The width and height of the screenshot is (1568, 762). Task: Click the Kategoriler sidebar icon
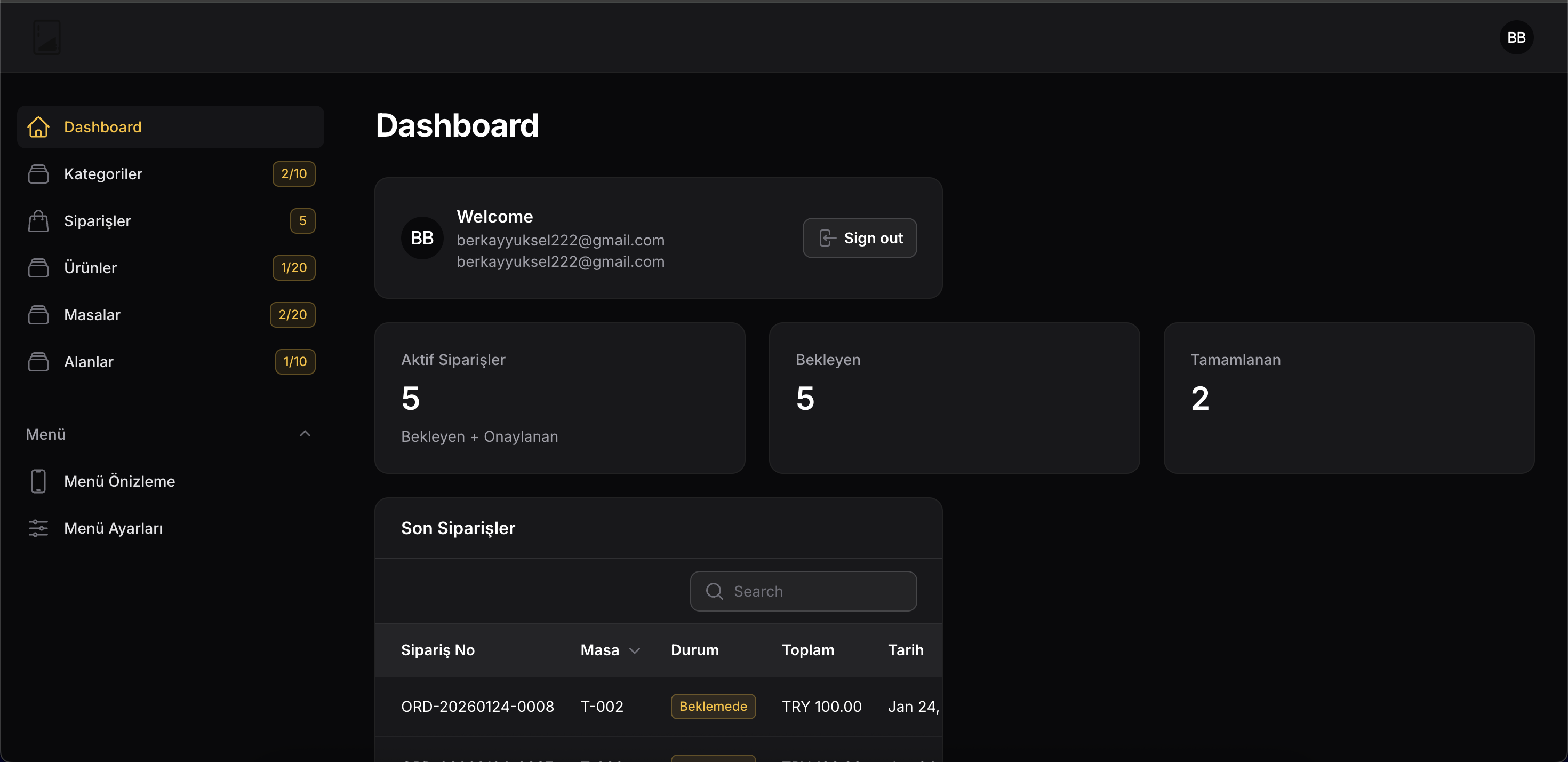click(38, 173)
